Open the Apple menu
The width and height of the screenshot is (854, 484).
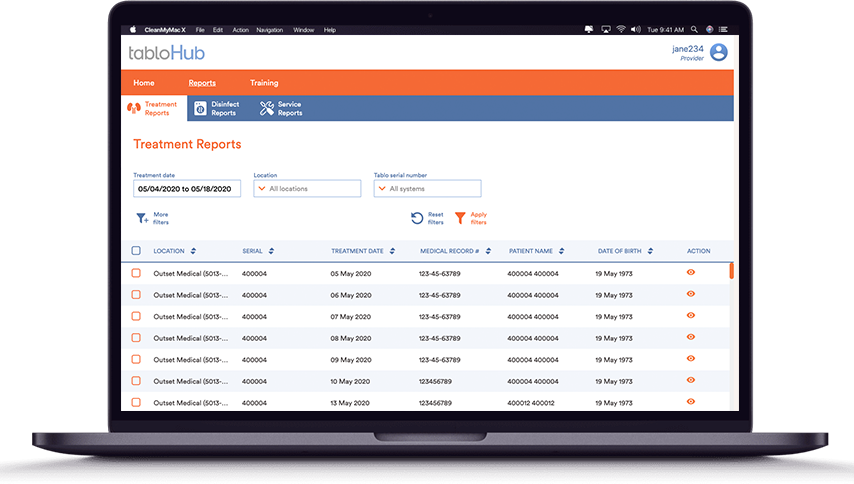click(x=132, y=30)
